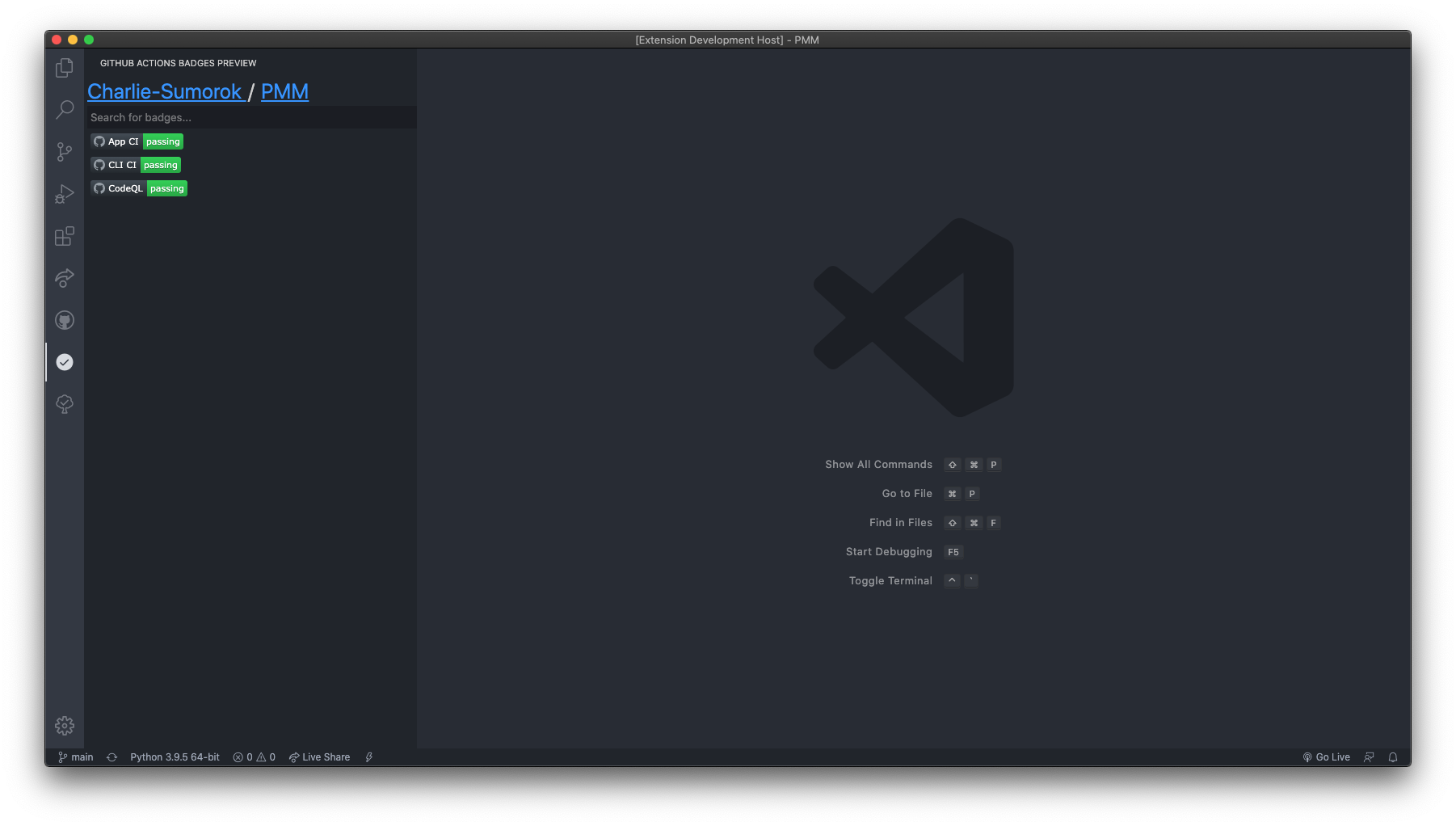Click the Go to File hint text

tap(907, 494)
